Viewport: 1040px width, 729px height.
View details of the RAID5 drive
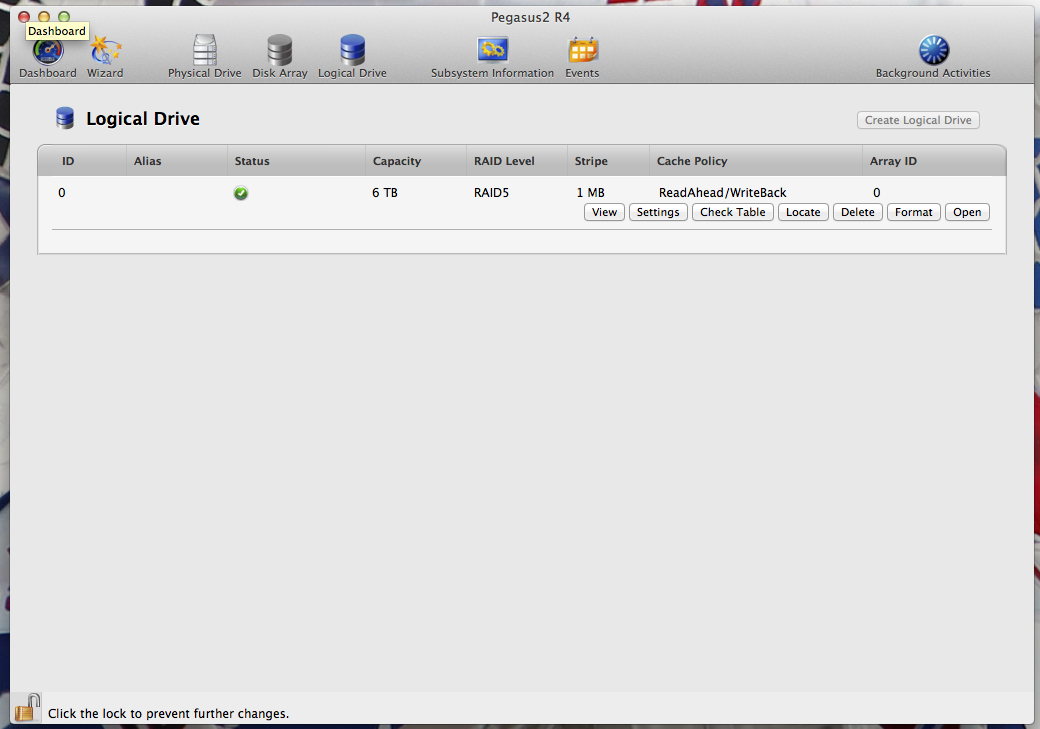tap(604, 211)
